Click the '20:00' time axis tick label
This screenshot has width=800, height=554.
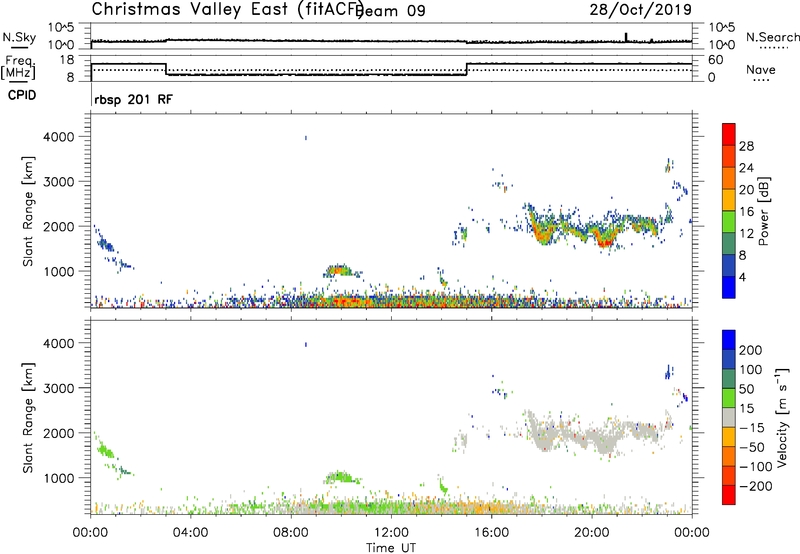coord(591,533)
